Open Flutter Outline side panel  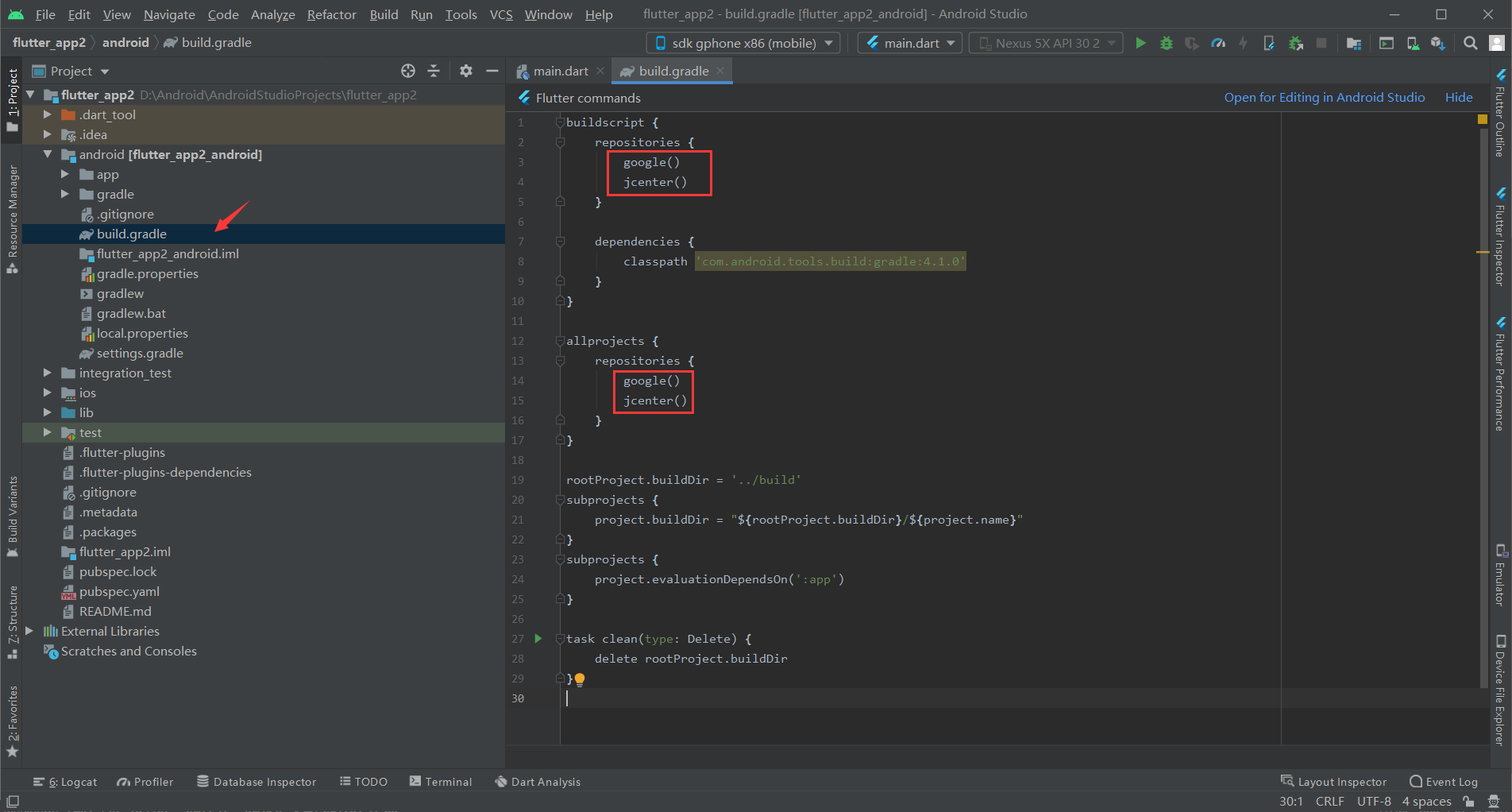(1500, 114)
